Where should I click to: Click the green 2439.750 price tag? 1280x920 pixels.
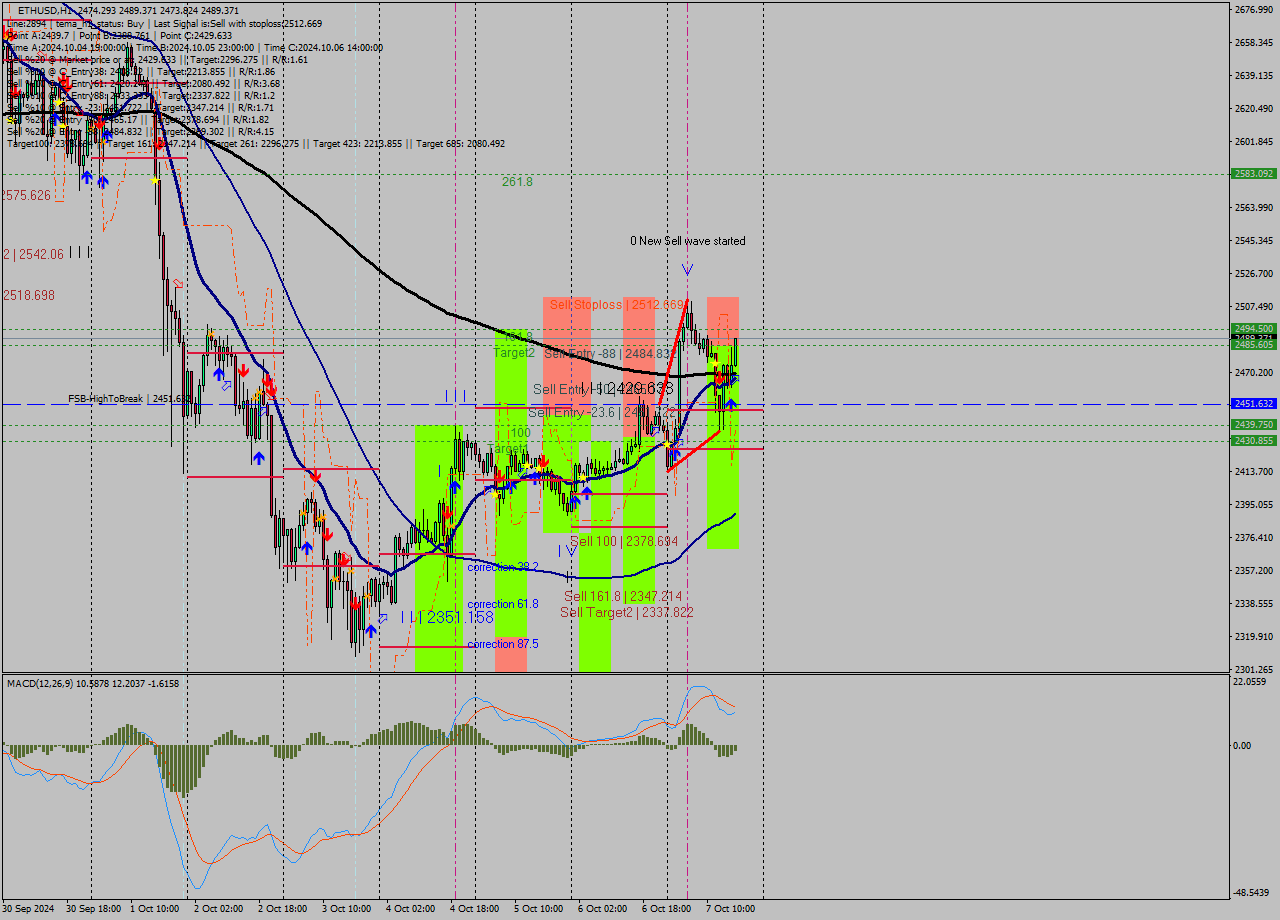1254,425
